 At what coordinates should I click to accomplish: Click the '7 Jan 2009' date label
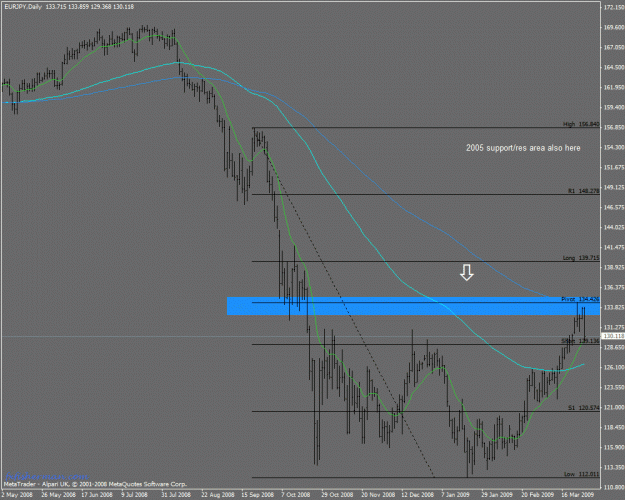tap(455, 495)
